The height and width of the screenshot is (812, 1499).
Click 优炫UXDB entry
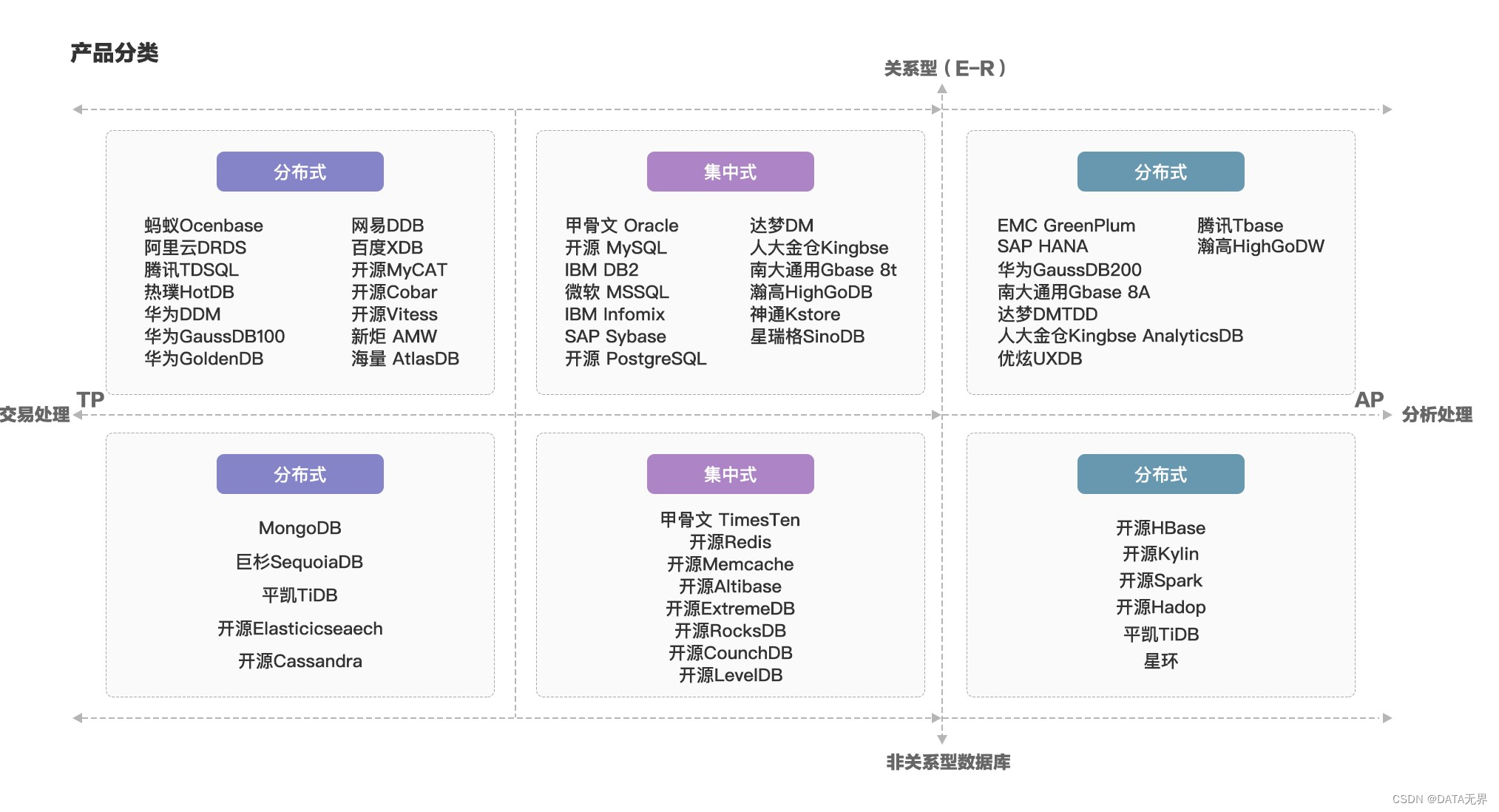[x=1040, y=359]
